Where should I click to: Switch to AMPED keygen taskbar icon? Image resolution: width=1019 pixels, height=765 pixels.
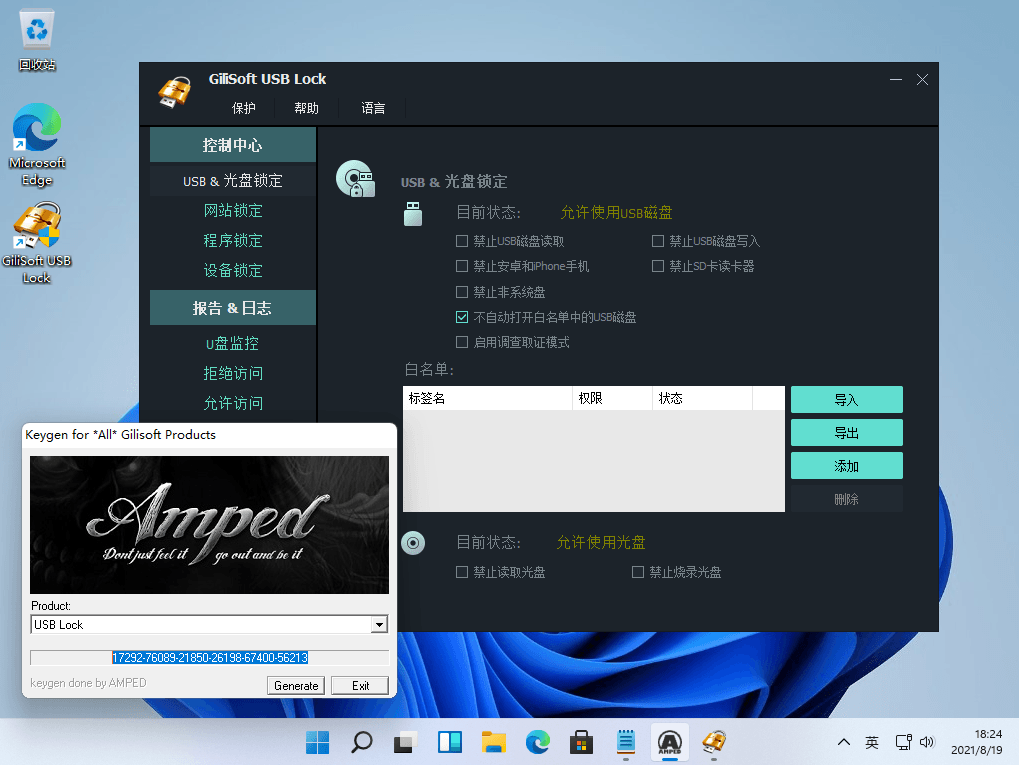(669, 742)
